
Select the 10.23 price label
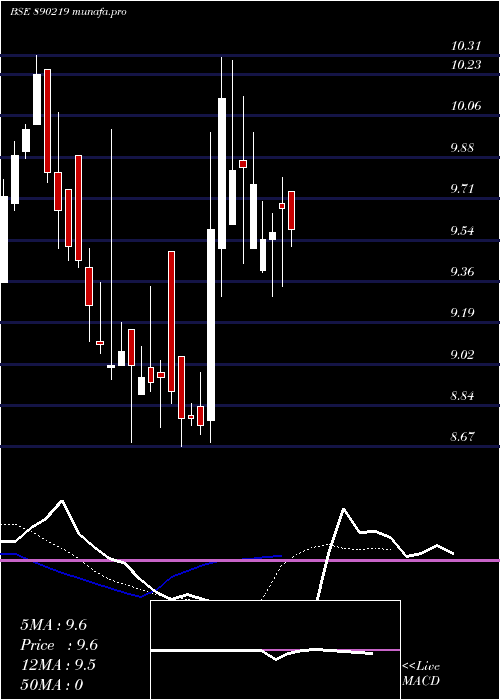pyautogui.click(x=466, y=65)
